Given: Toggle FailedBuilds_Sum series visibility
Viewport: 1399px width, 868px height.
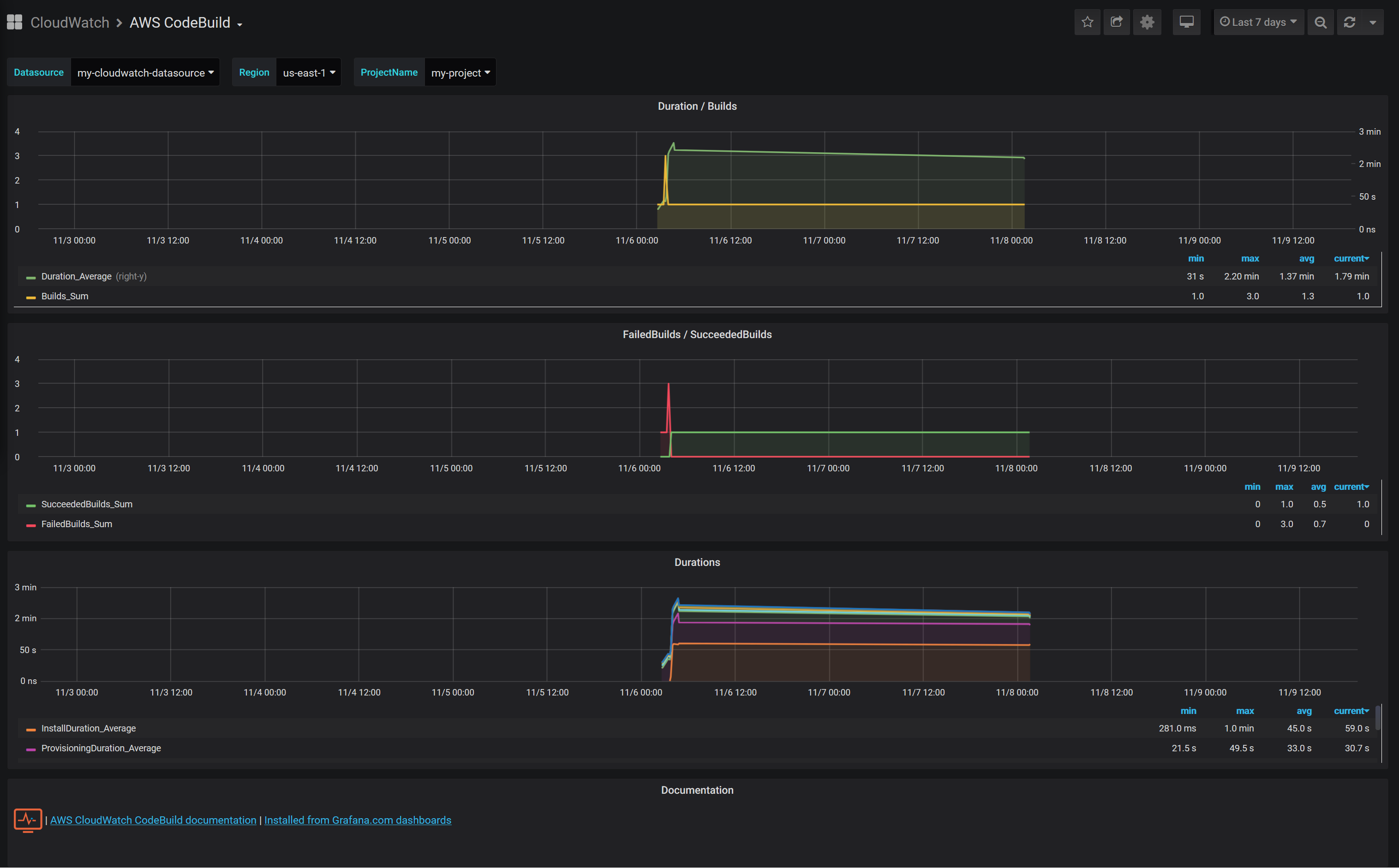Looking at the screenshot, I should point(77,524).
